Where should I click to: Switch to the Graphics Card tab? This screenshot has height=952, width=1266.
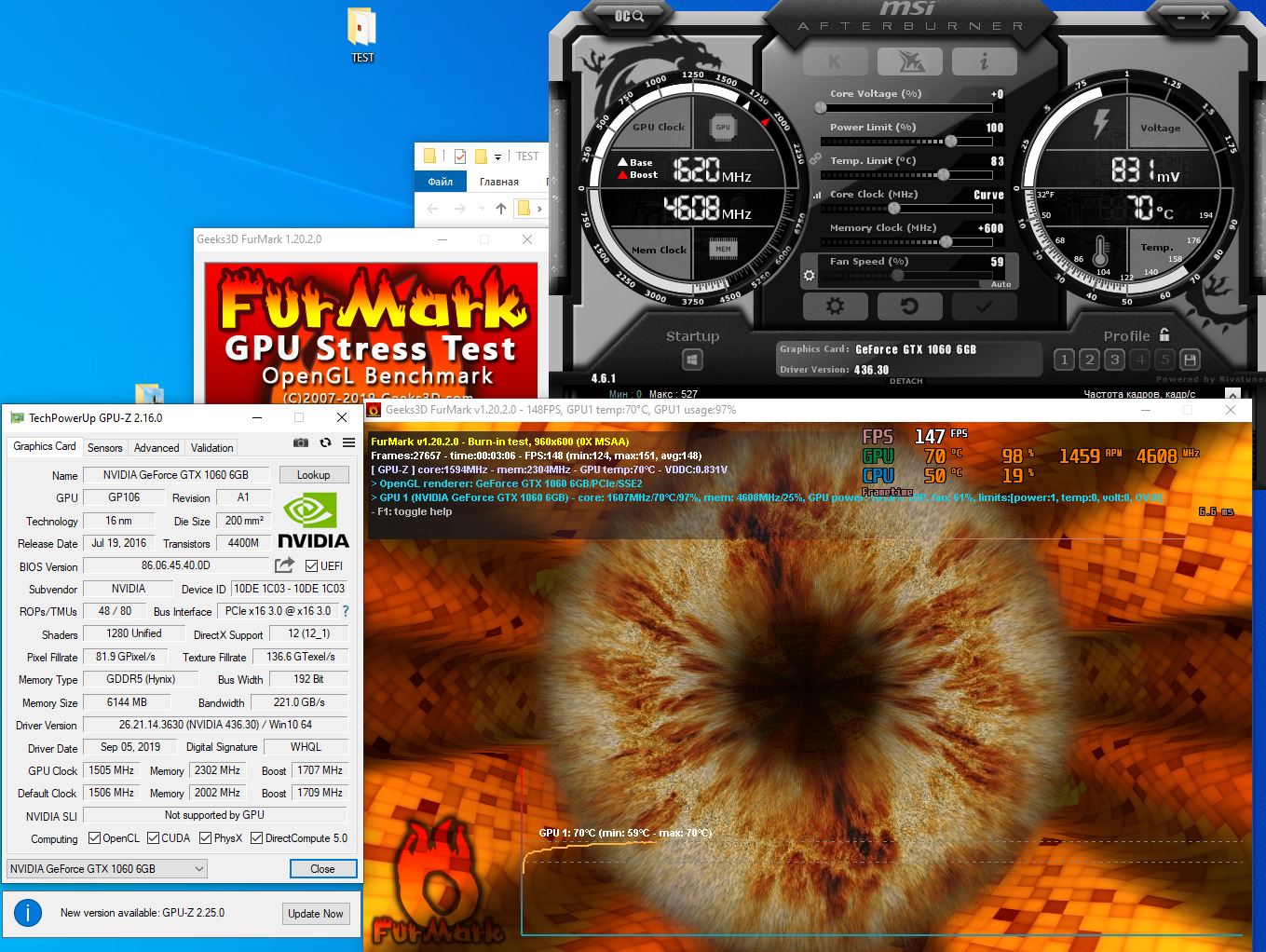click(45, 447)
